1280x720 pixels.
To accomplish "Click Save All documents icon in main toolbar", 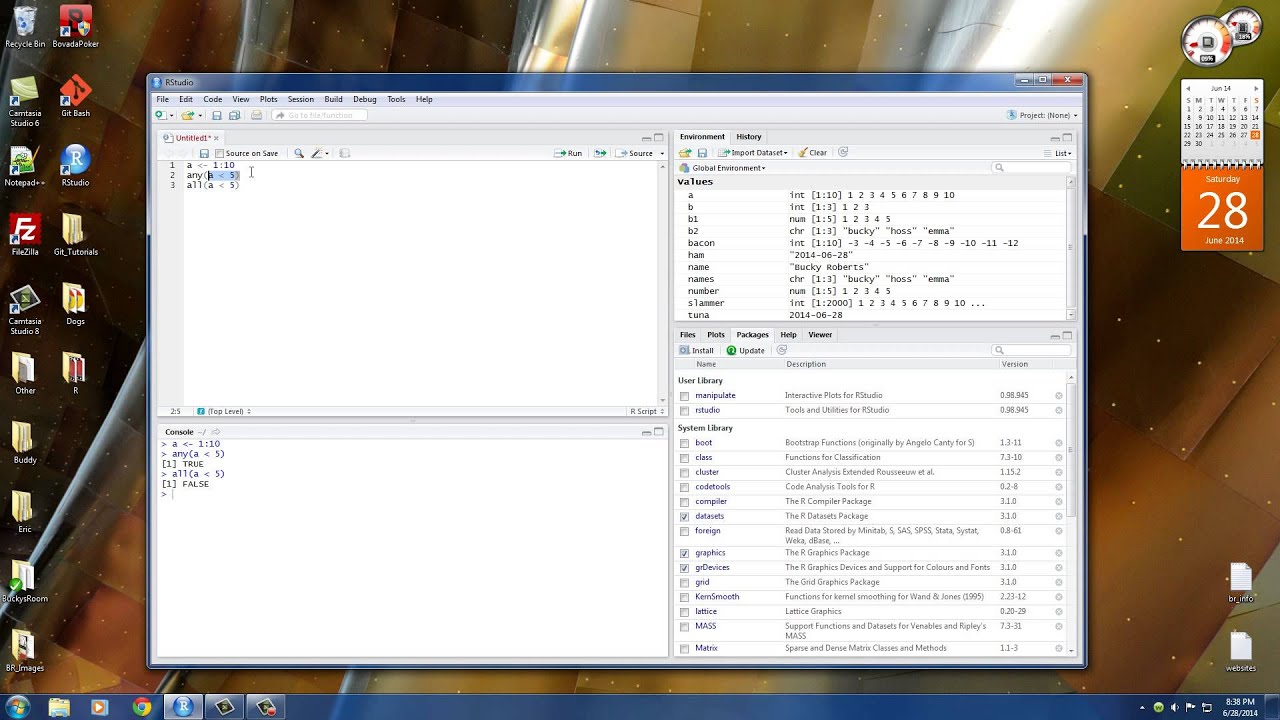I will tap(234, 115).
